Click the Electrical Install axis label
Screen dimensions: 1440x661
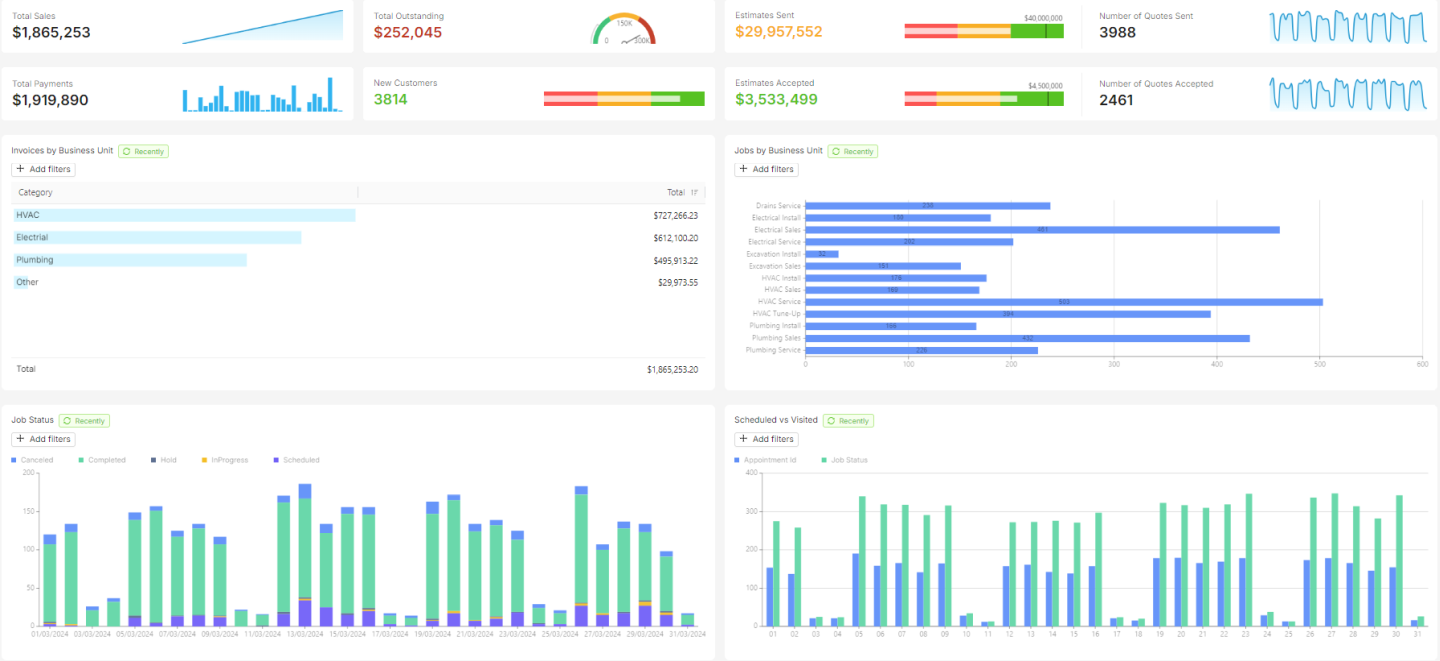click(x=776, y=217)
